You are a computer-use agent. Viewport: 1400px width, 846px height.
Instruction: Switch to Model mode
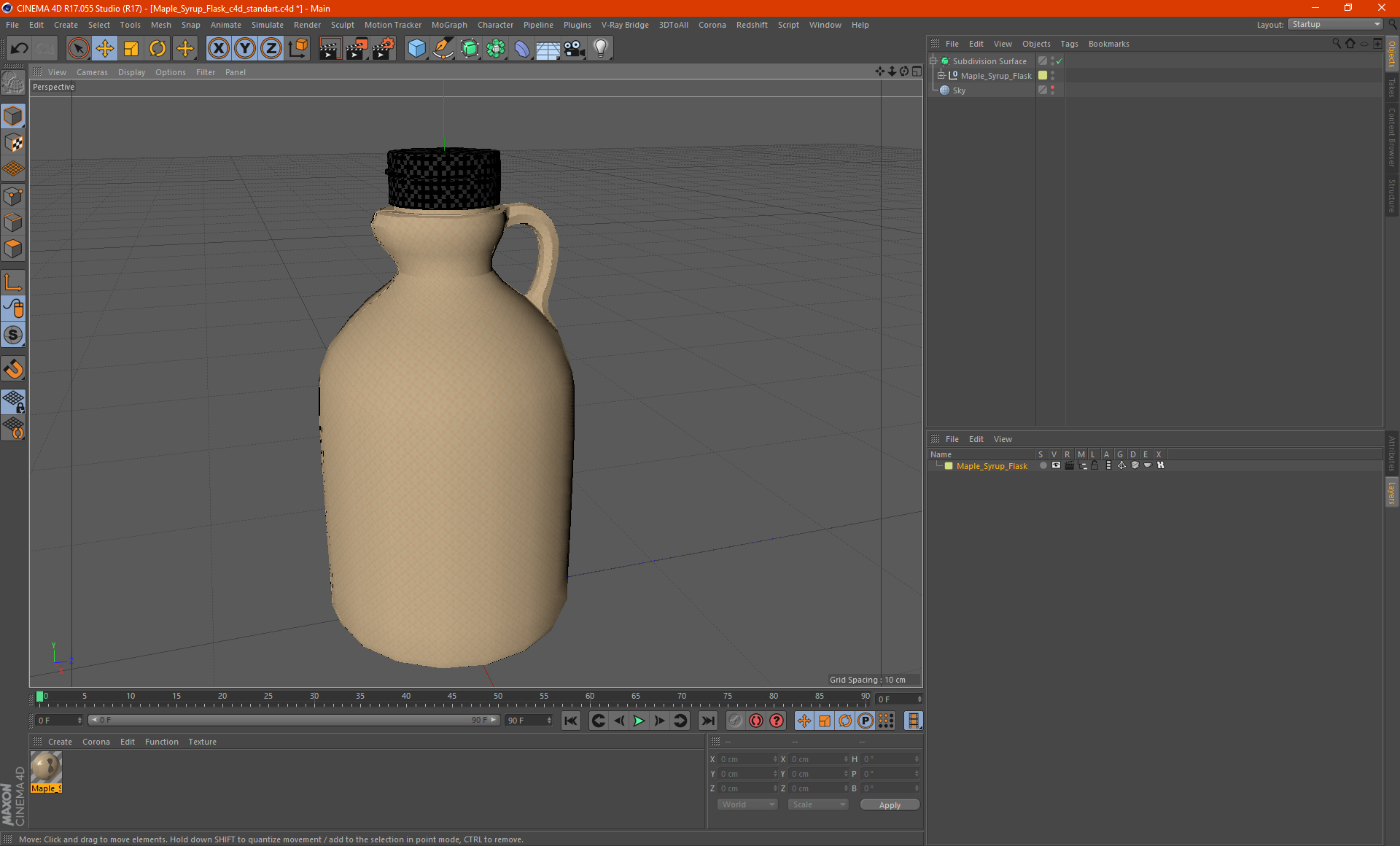pyautogui.click(x=13, y=117)
